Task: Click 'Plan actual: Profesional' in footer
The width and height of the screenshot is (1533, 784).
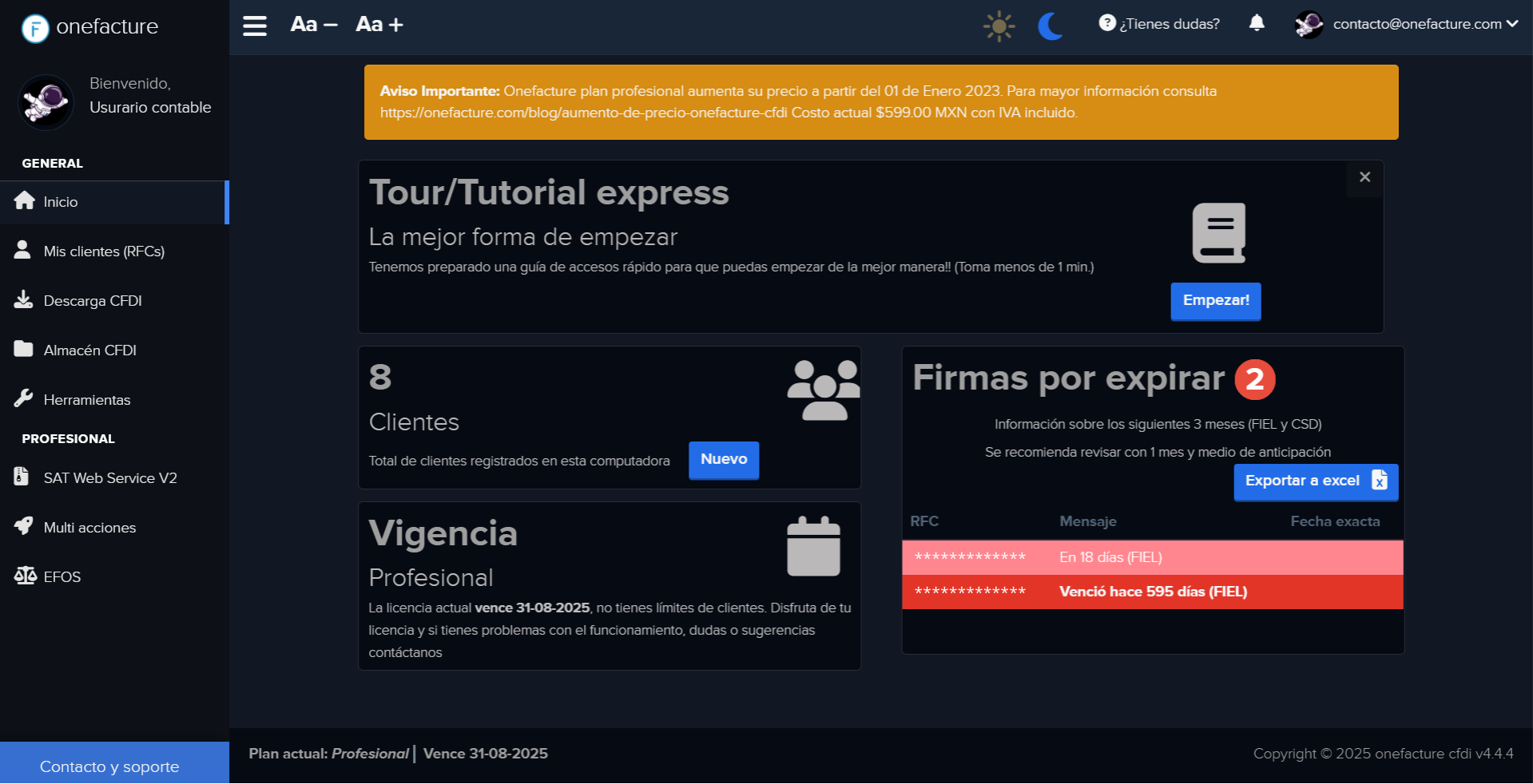Action: pyautogui.click(x=328, y=754)
